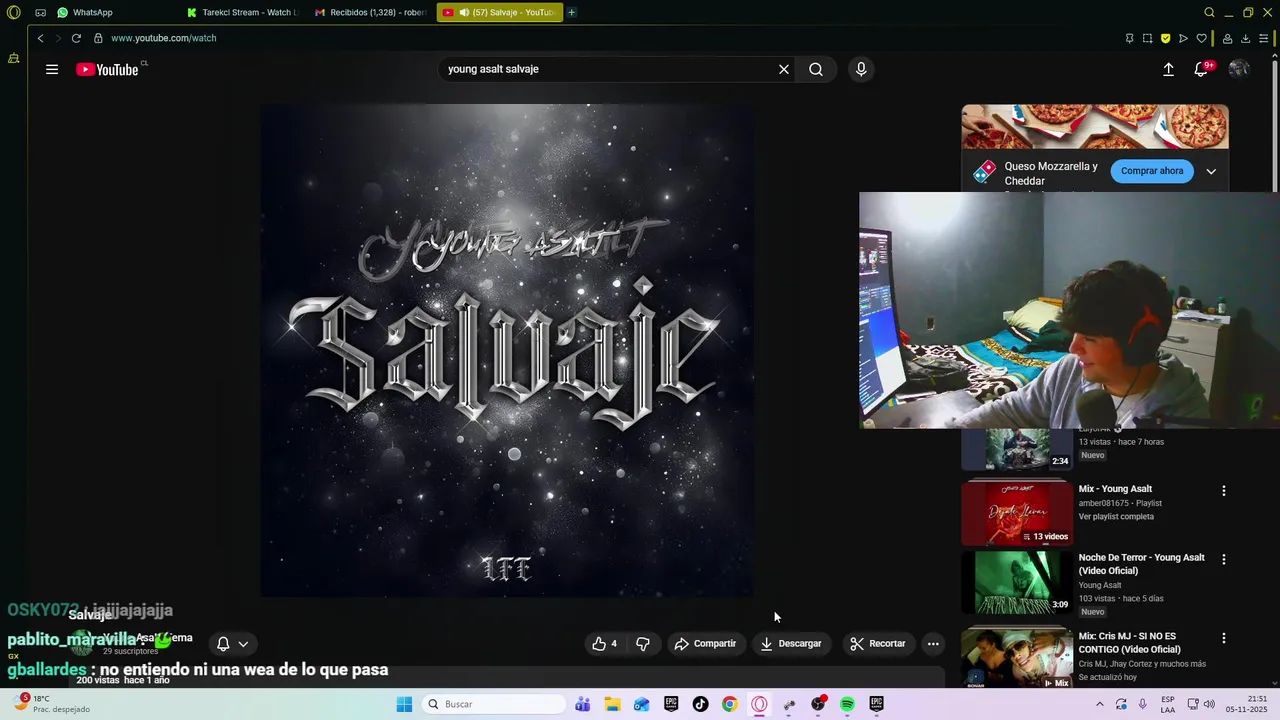This screenshot has height=720, width=1280.
Task: Like the video with thumbs up
Action: click(604, 644)
